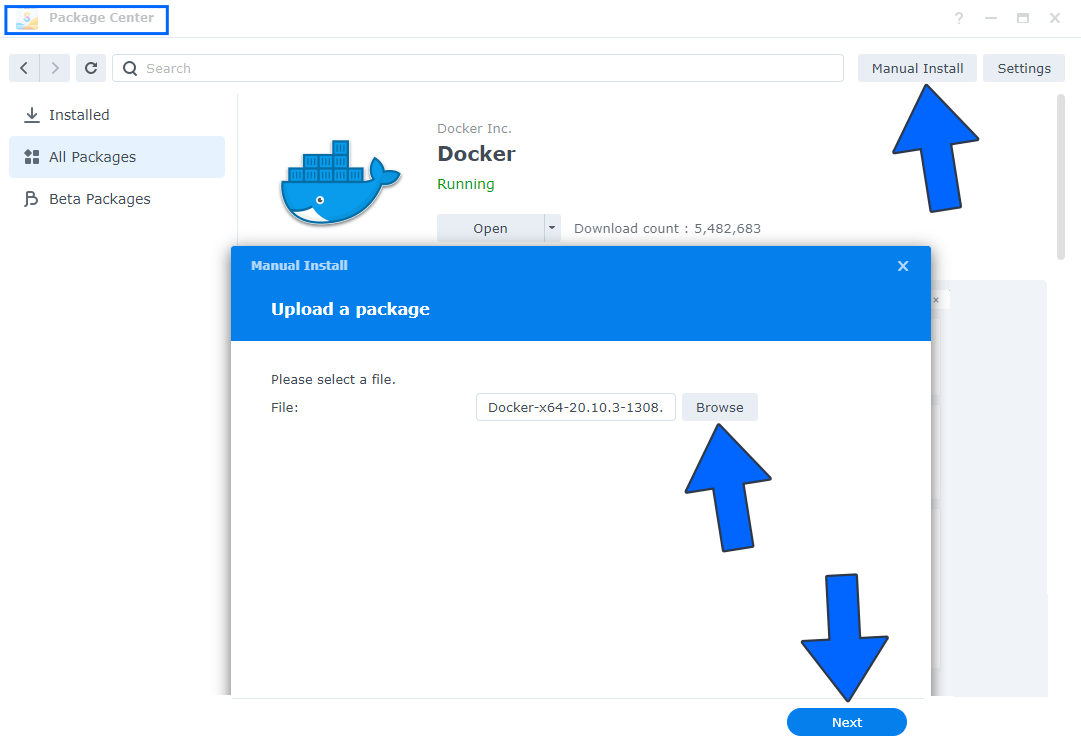The image size is (1081, 744).
Task: Click the Manual Install button
Action: point(917,68)
